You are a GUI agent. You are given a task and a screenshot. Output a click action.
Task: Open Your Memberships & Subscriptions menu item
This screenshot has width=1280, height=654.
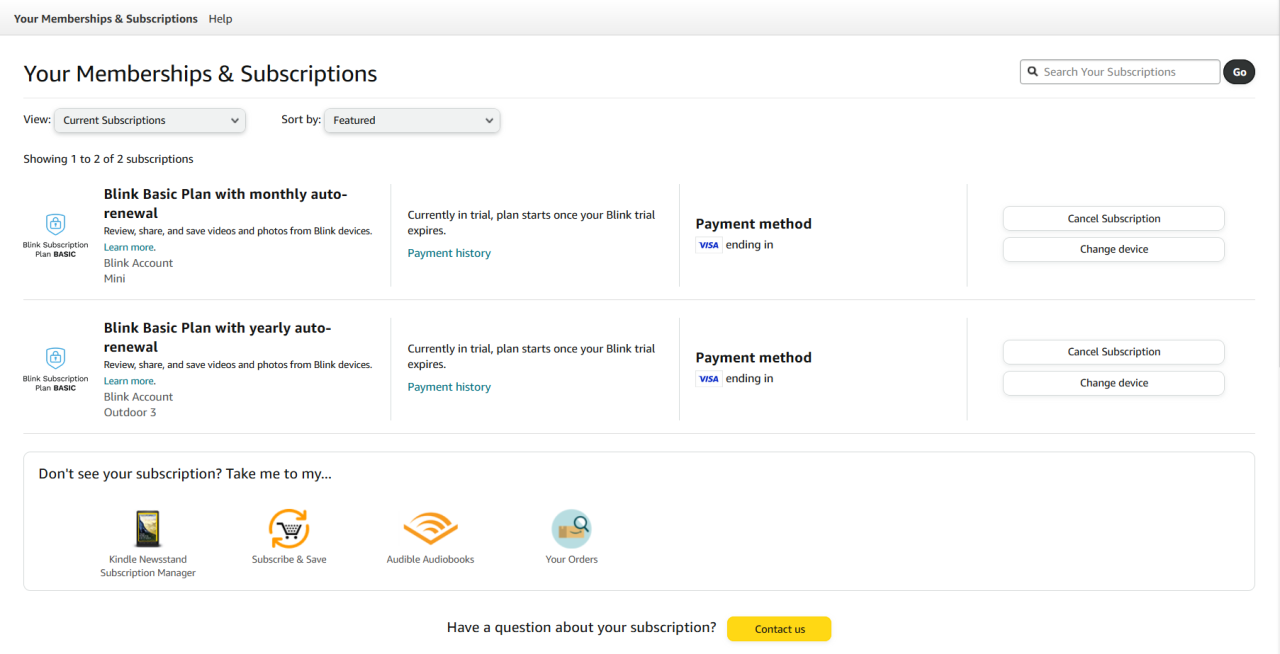[105, 18]
